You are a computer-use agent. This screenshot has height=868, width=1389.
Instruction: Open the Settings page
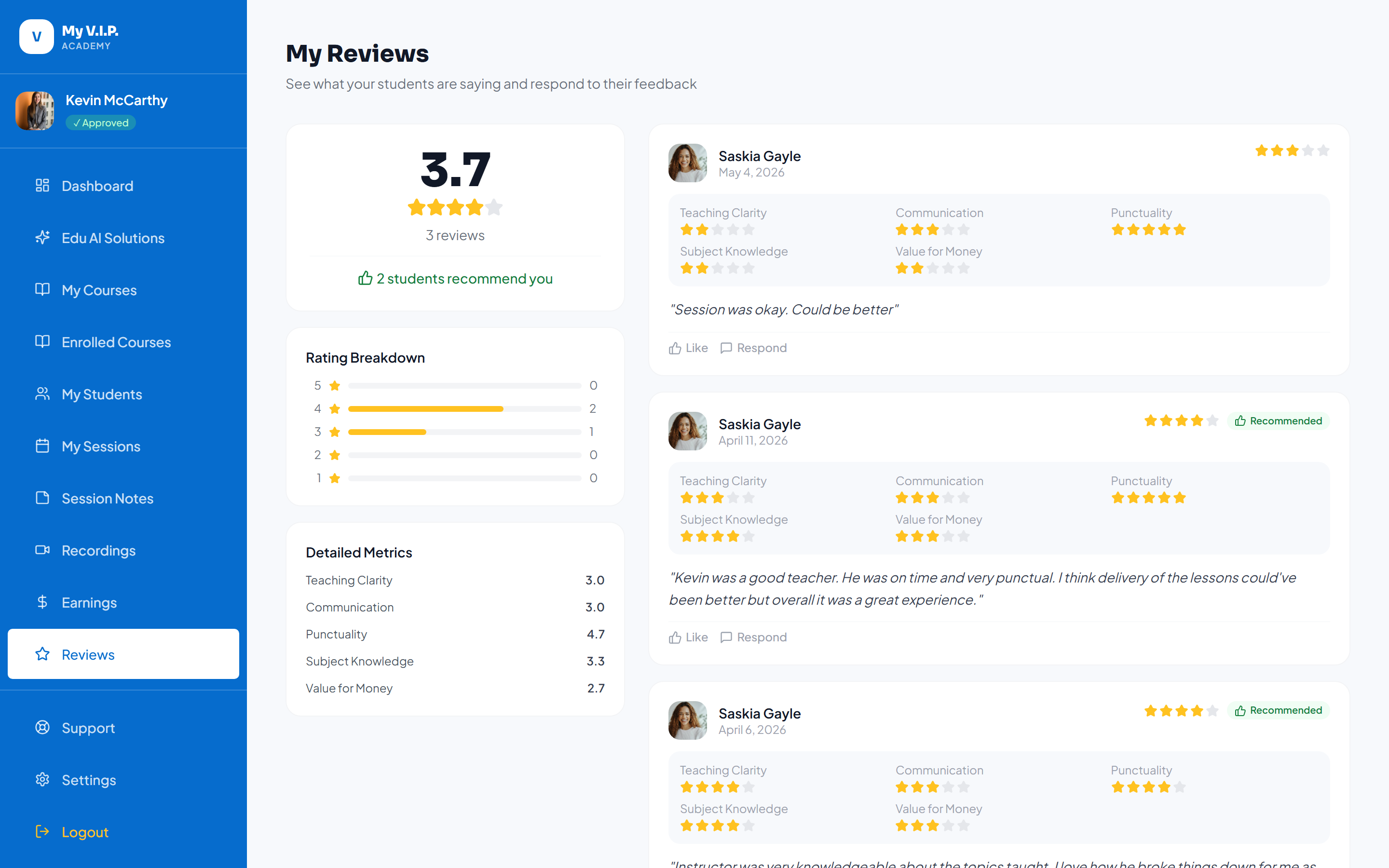pyautogui.click(x=123, y=780)
